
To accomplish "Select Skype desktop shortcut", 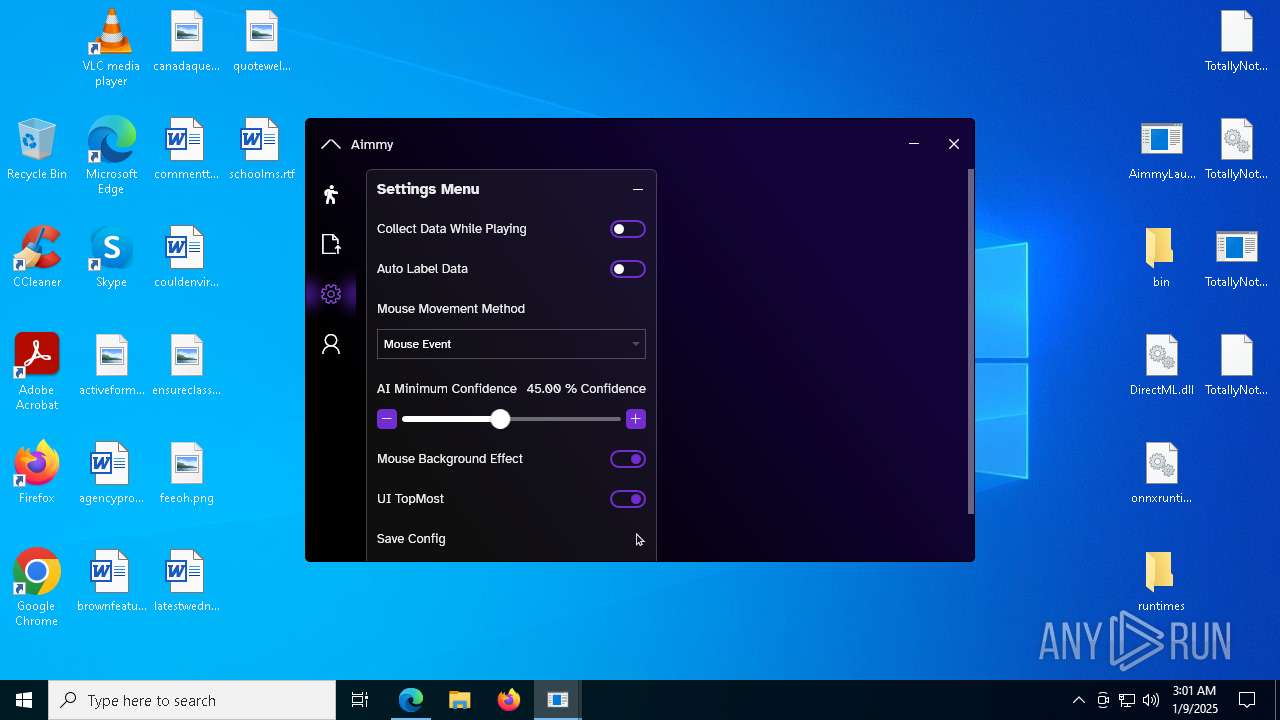I will [111, 256].
